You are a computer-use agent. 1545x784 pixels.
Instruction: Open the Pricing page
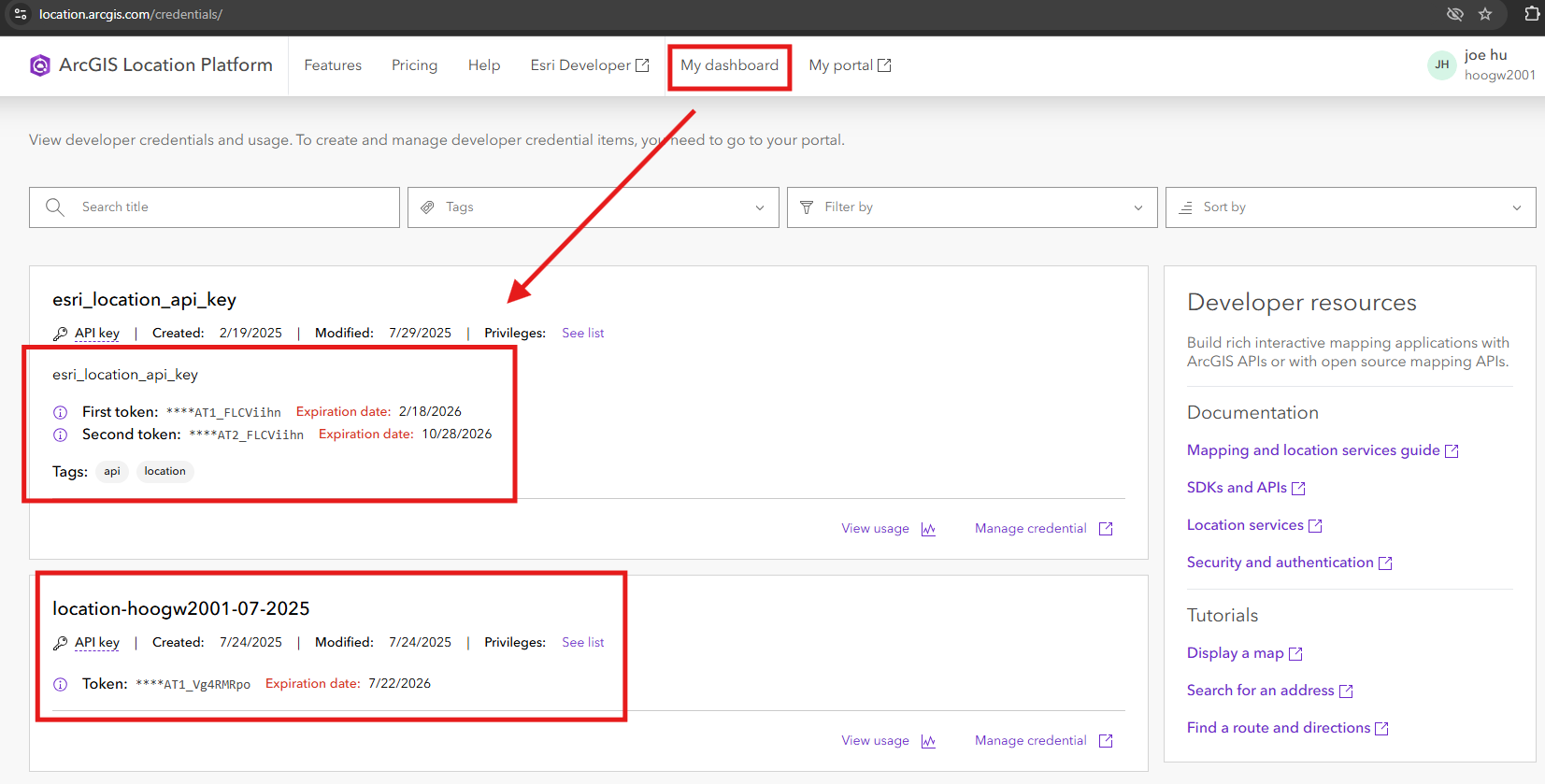[414, 65]
